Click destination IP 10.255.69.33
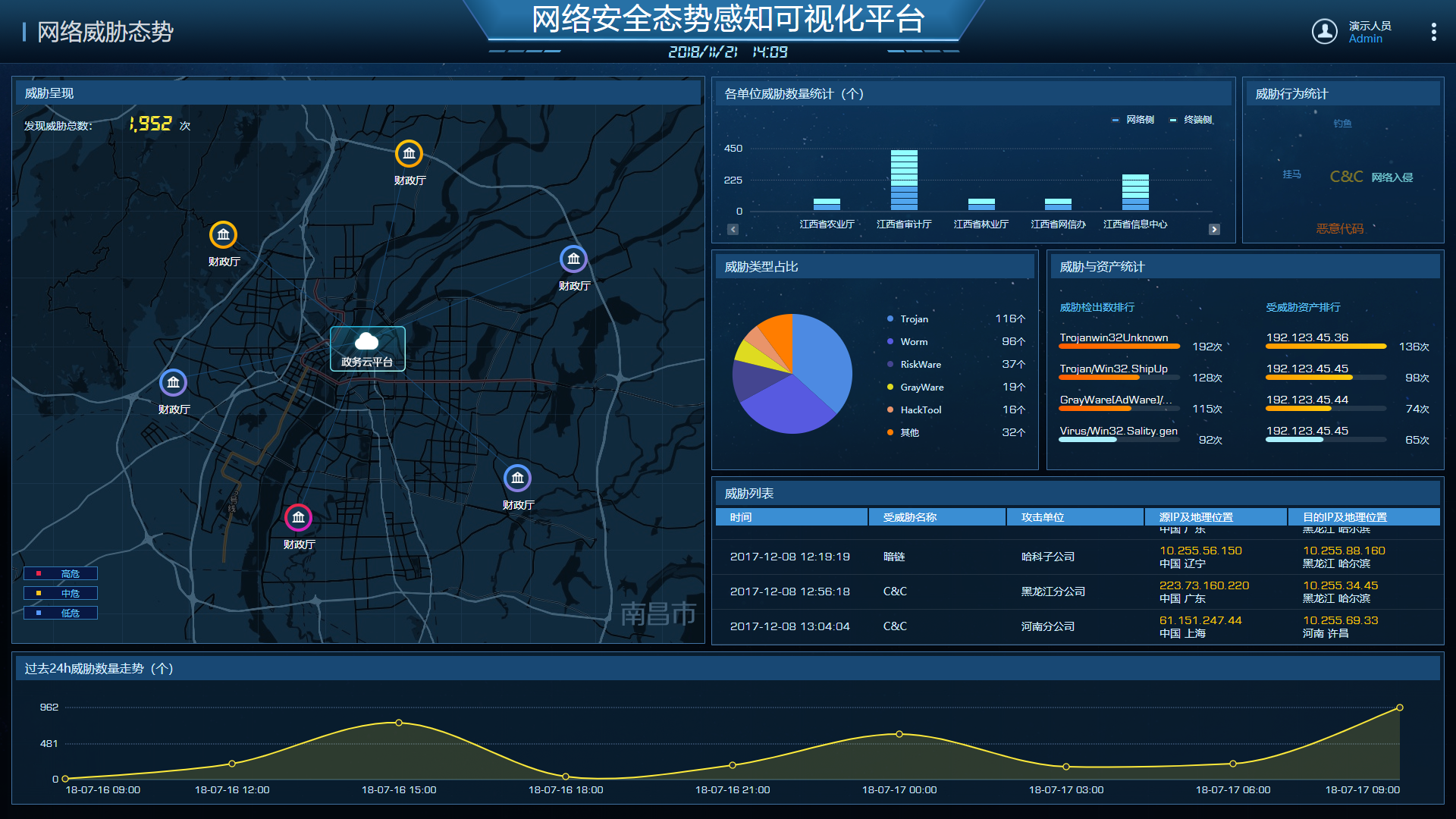 coord(1340,621)
